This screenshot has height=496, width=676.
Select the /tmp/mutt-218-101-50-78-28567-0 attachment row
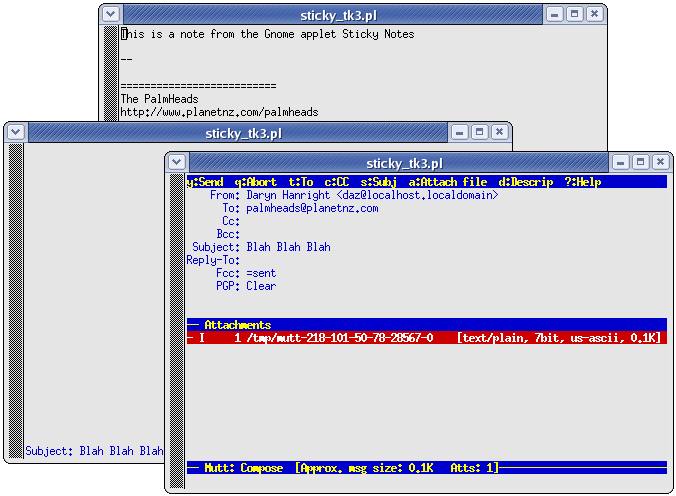[427, 338]
